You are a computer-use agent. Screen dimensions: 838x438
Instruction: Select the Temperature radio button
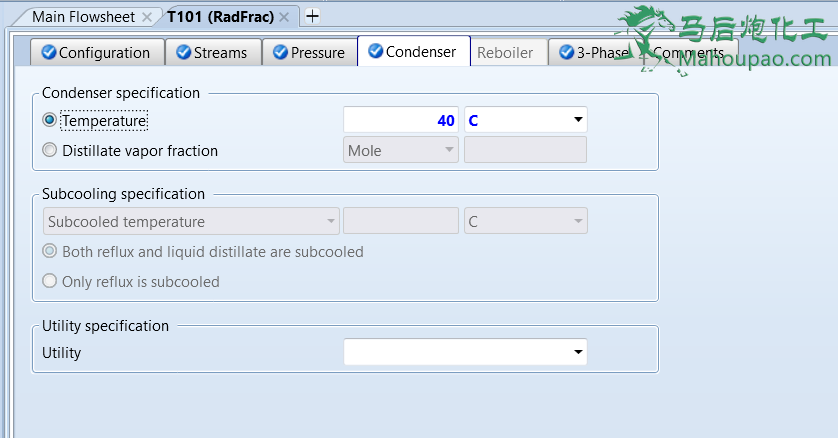click(x=50, y=120)
